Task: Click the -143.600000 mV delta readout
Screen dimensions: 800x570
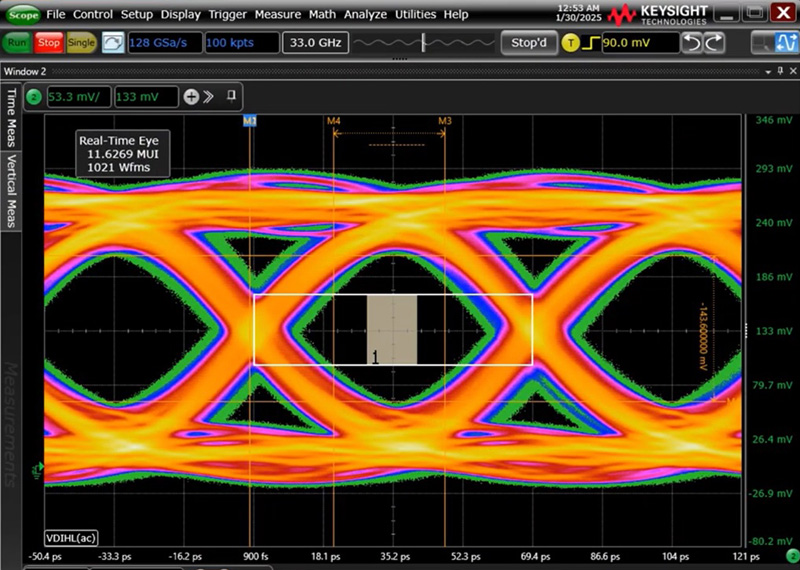Action: 703,336
